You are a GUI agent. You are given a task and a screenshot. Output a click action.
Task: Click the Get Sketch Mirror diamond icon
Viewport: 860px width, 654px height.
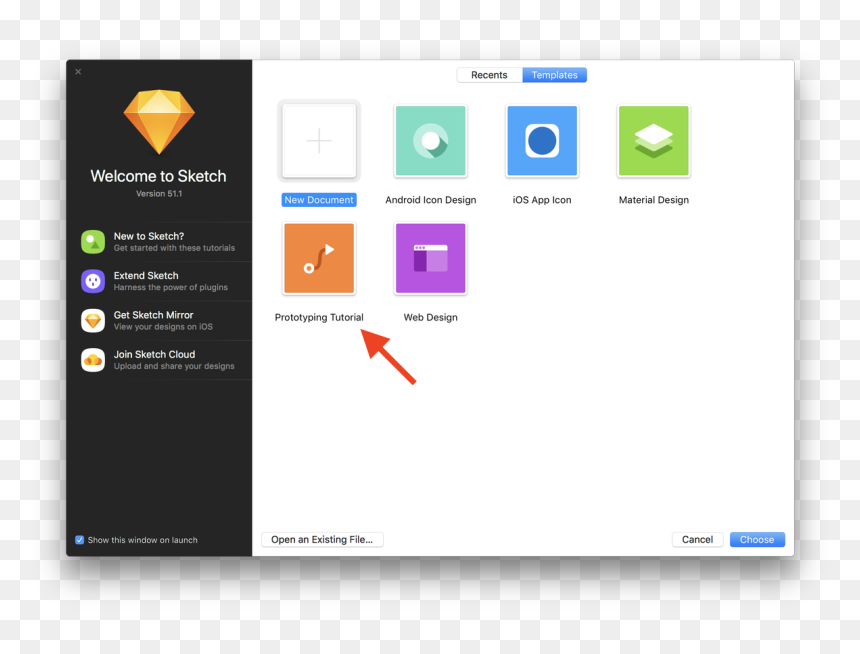pyautogui.click(x=93, y=321)
